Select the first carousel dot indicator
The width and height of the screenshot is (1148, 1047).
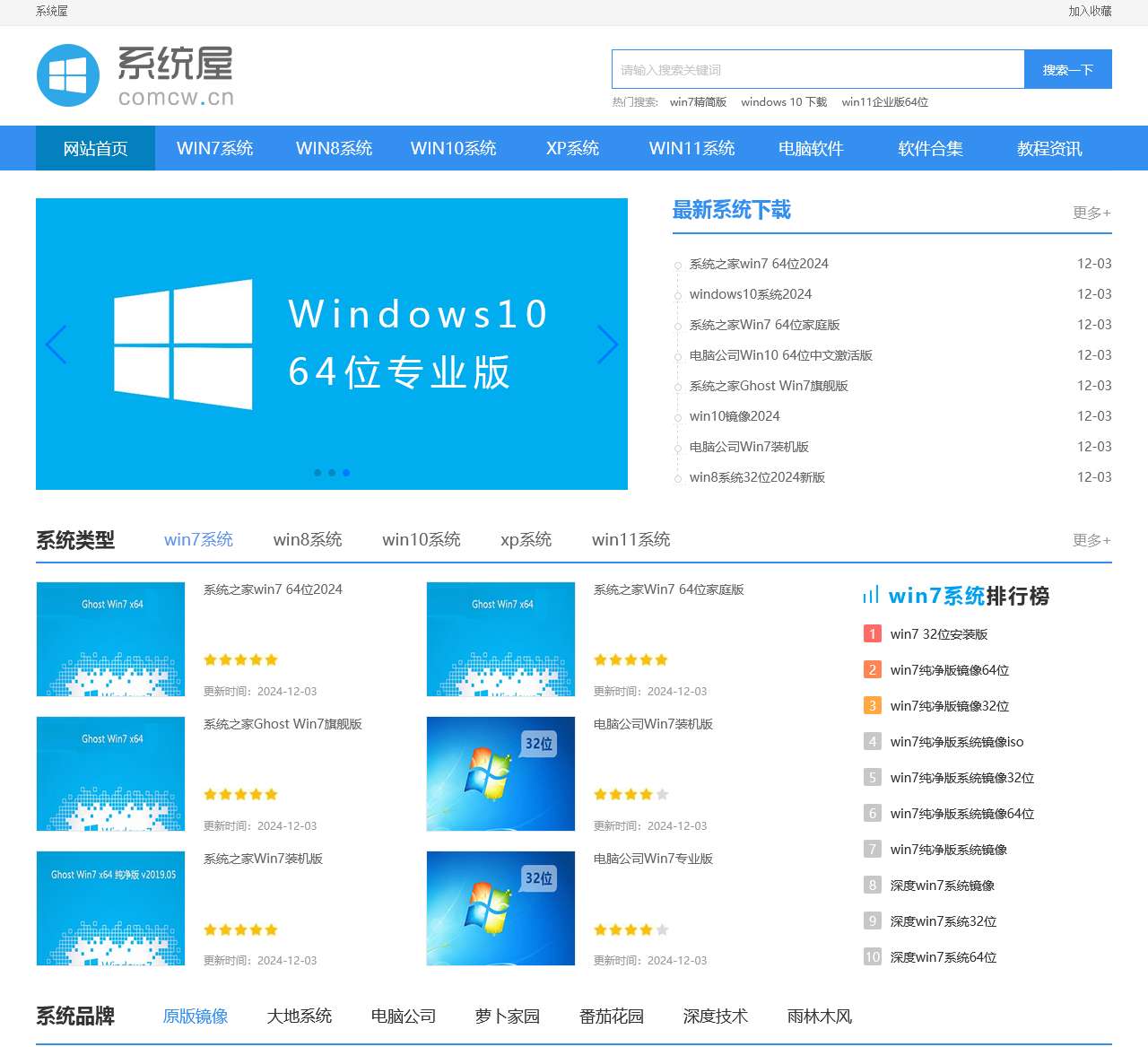click(x=317, y=473)
